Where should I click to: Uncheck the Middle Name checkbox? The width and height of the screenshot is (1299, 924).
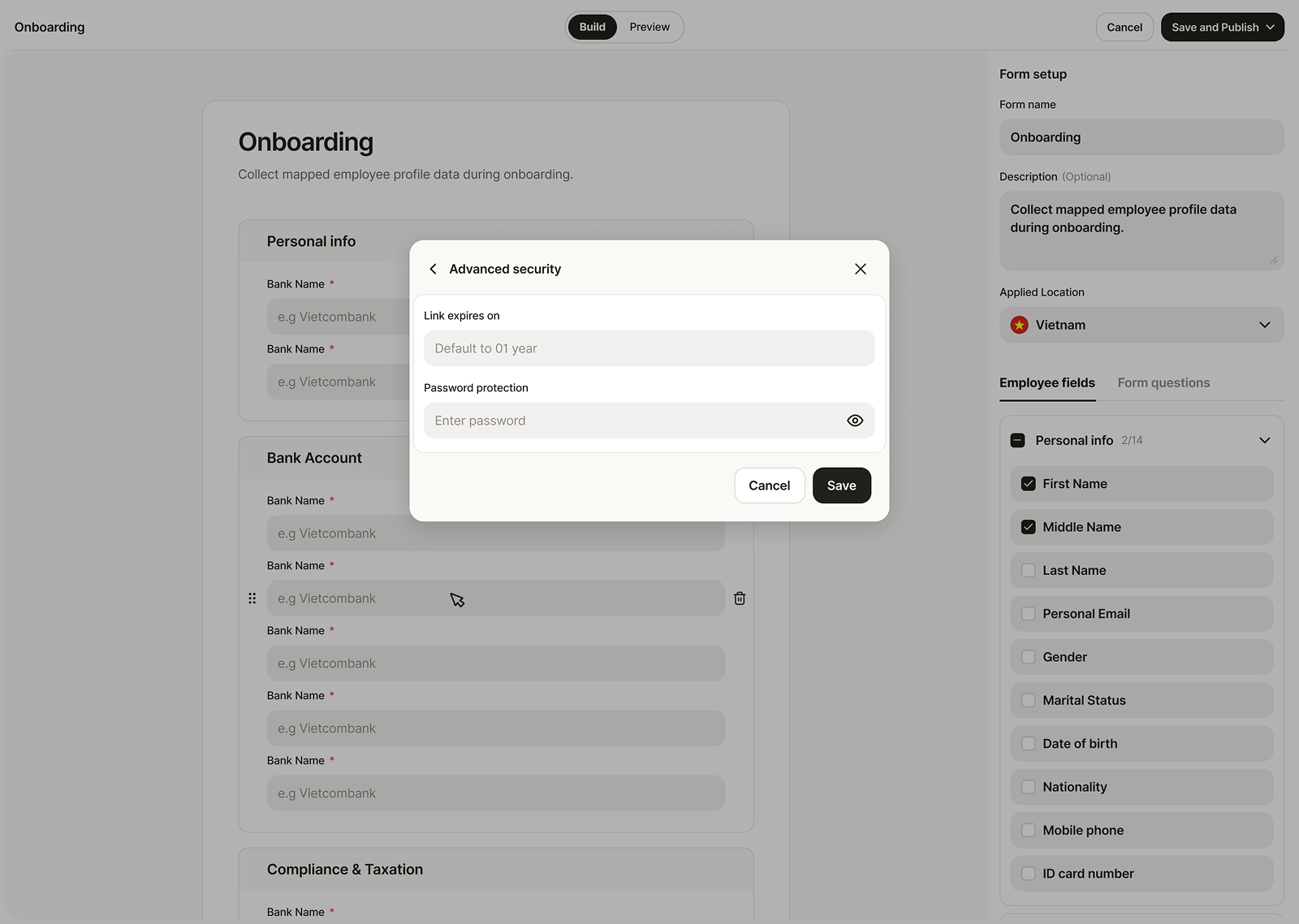(1028, 527)
